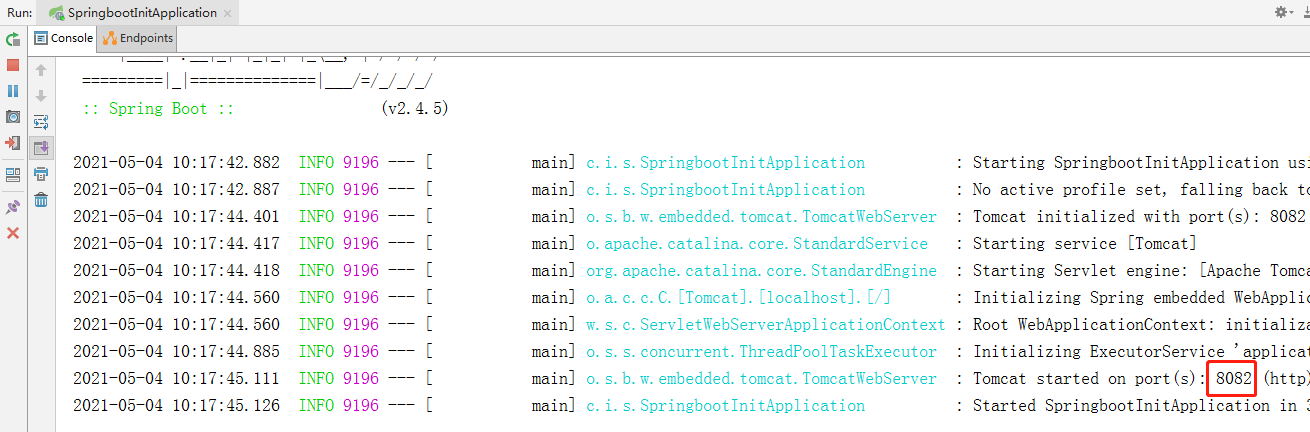Clear all console output with trash icon
This screenshot has width=1310, height=432.
41,200
